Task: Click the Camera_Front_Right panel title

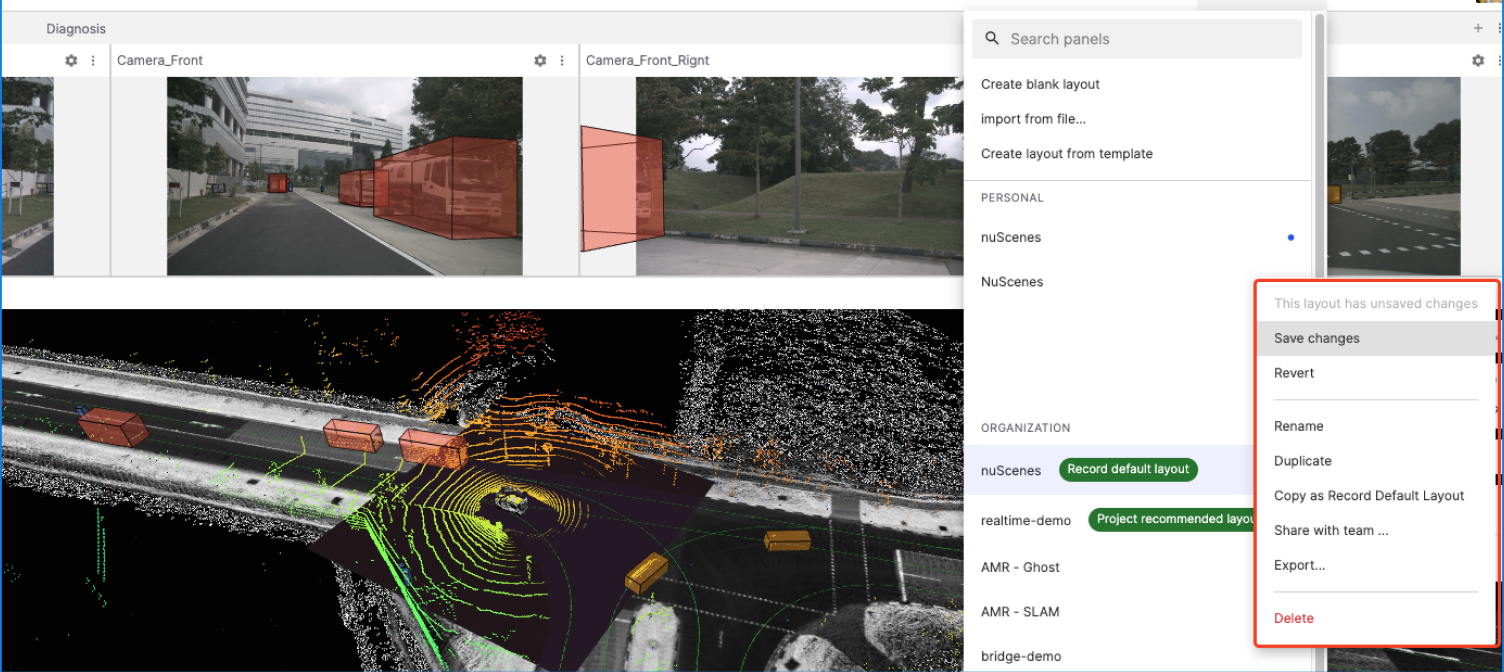Action: [x=648, y=60]
